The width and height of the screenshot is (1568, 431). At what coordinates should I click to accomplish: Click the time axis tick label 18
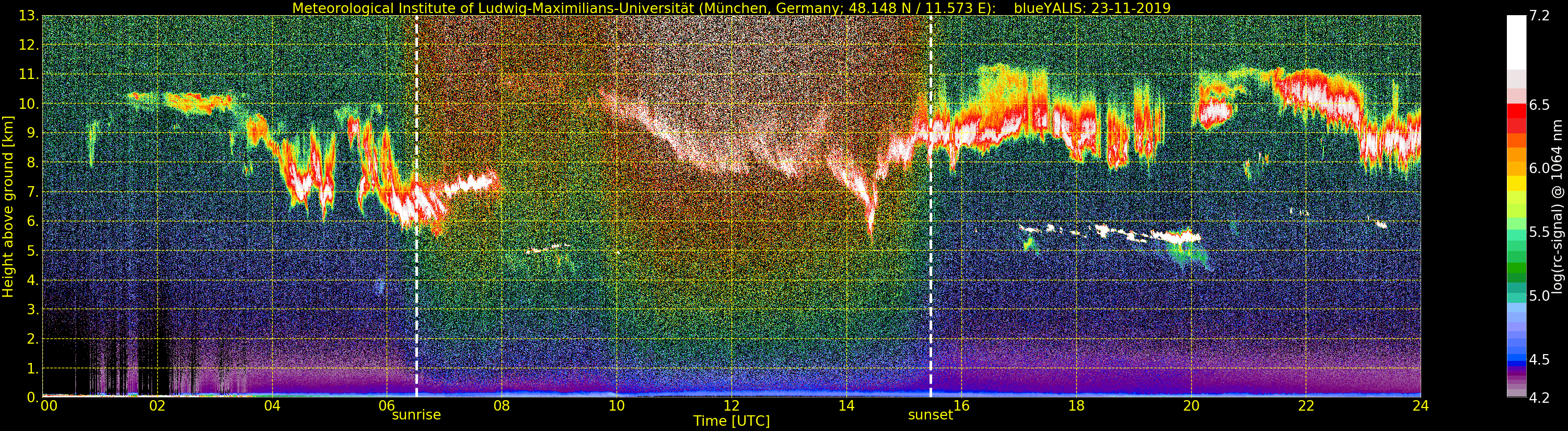point(1076,406)
